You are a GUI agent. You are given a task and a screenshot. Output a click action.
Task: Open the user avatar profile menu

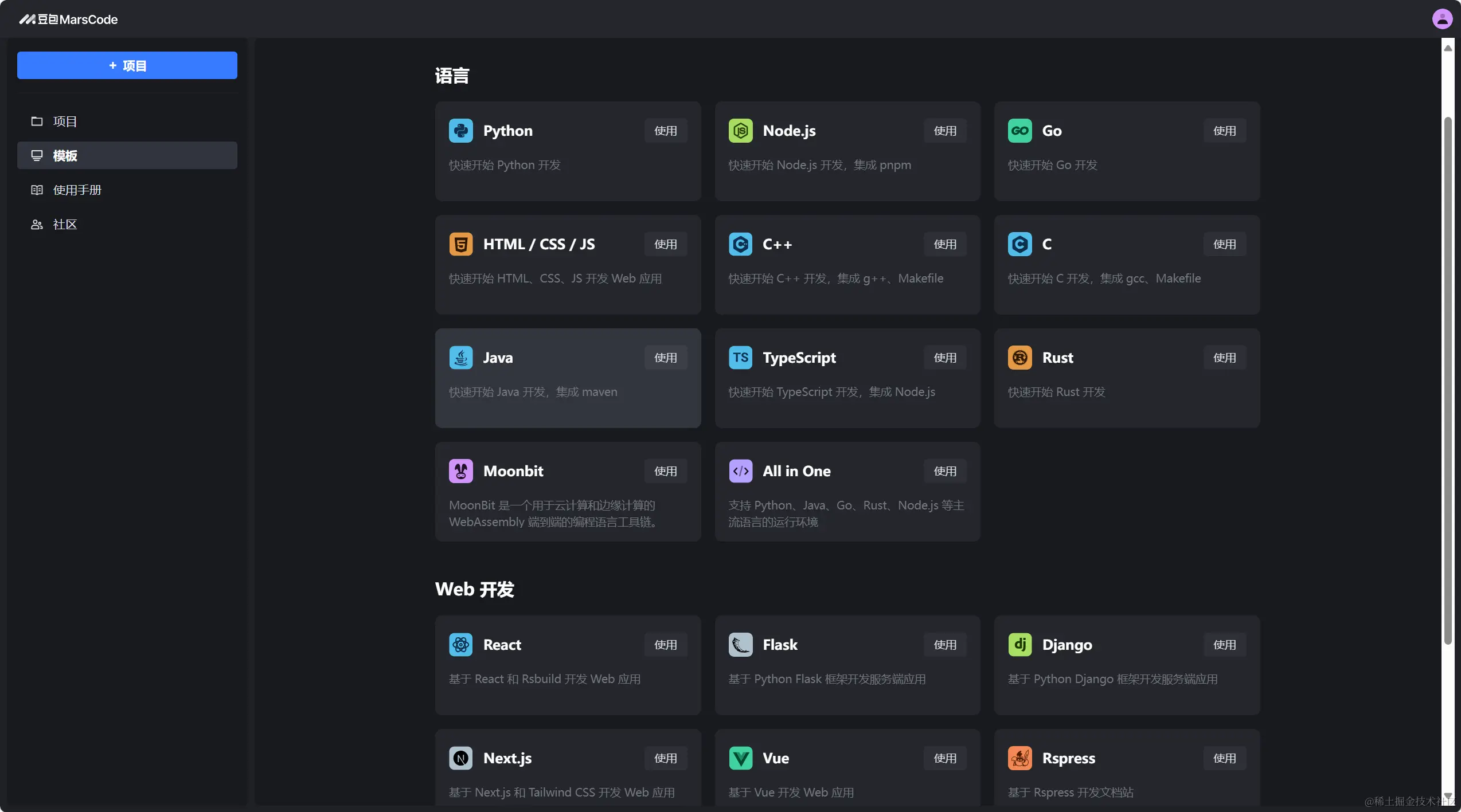[x=1442, y=19]
